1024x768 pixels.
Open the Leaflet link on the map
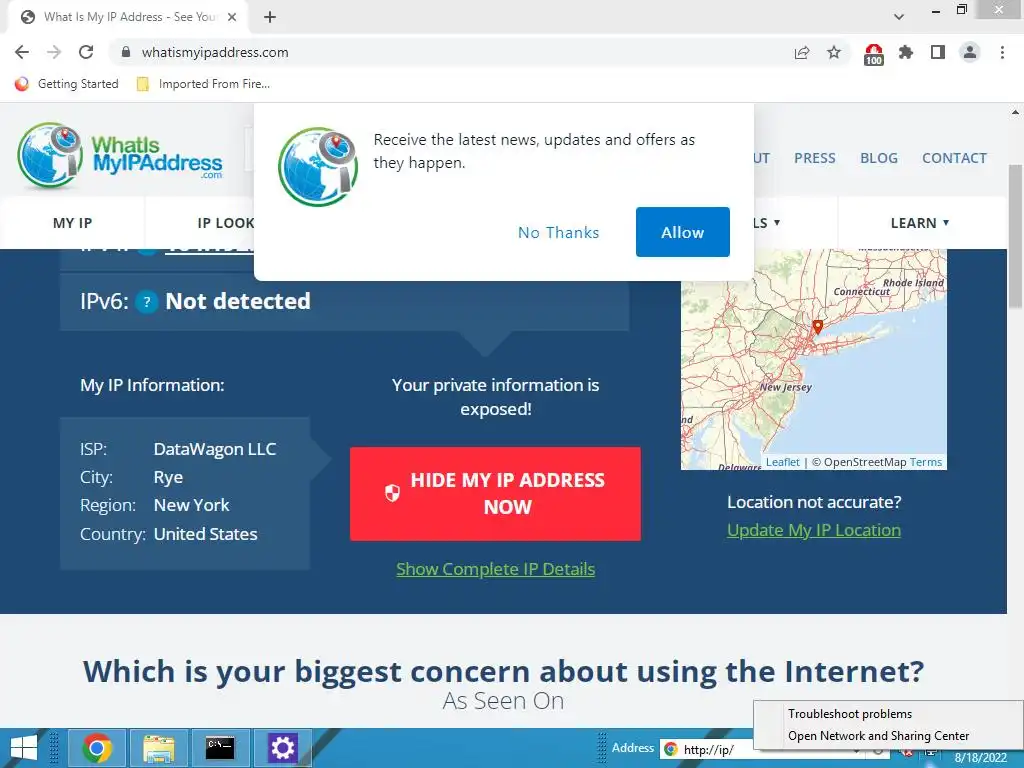(782, 462)
